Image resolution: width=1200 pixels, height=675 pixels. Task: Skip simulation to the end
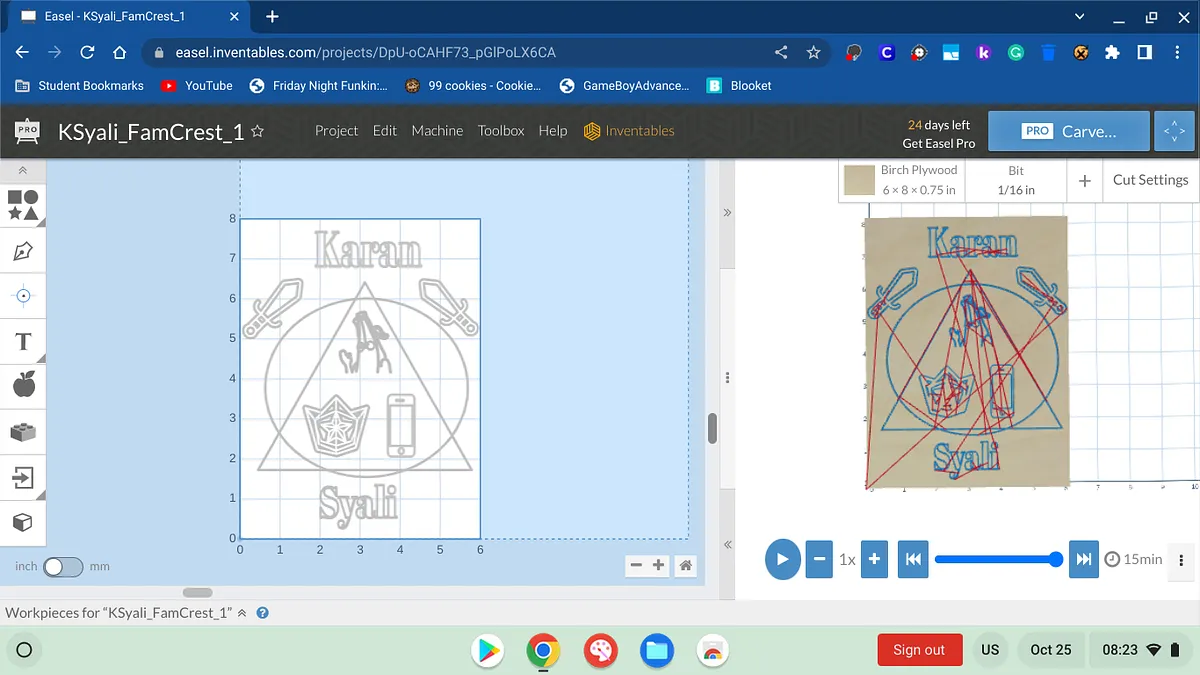1083,559
